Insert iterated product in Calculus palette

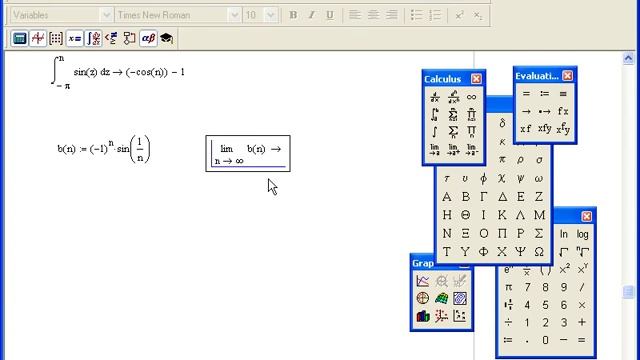point(471,115)
